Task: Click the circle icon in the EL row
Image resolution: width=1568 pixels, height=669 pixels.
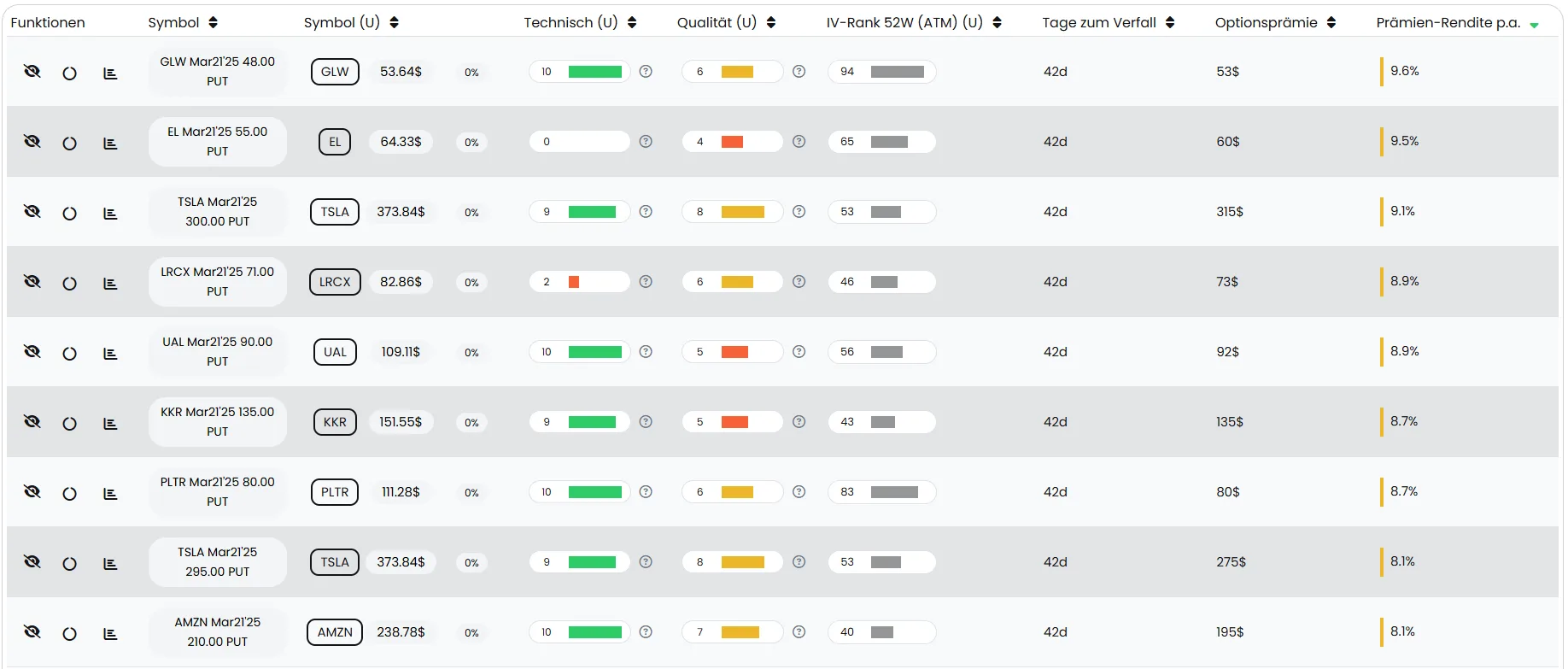Action: 70,144
